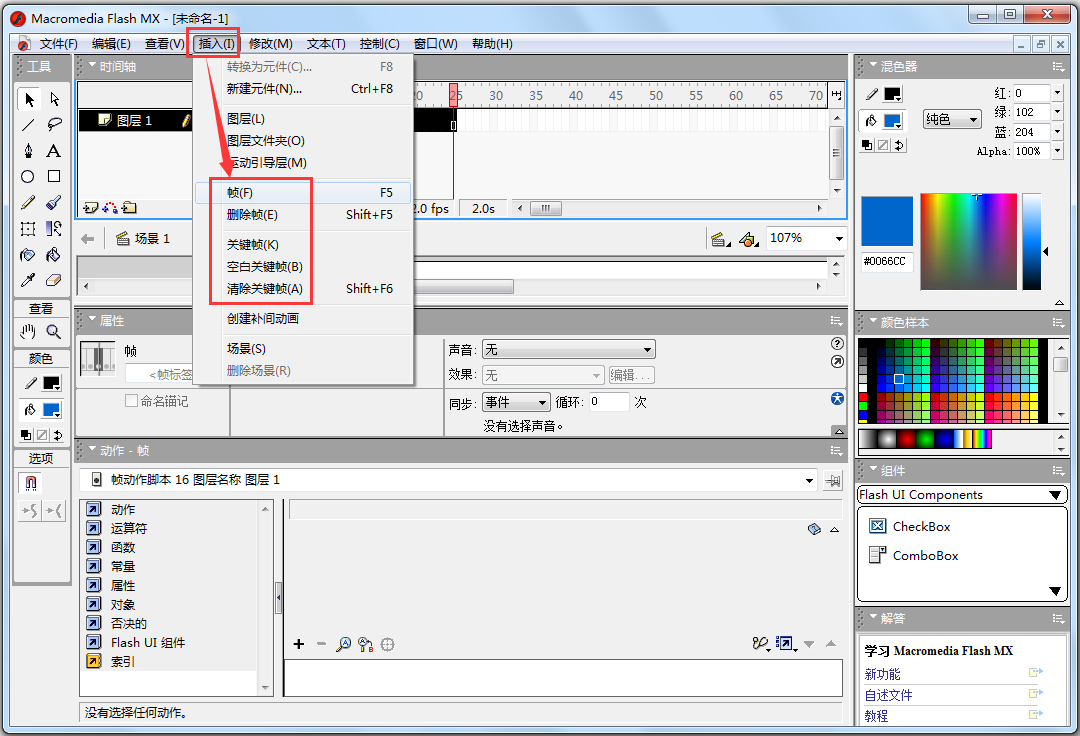Click Insert Layer Folder icon
Viewport: 1080px width, 736px height.
tap(129, 207)
